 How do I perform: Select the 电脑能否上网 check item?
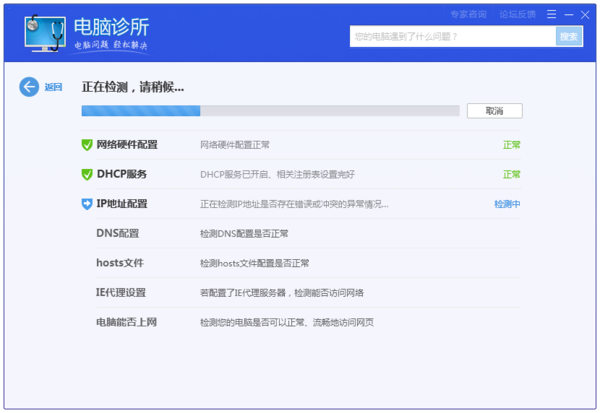pyautogui.click(x=126, y=322)
